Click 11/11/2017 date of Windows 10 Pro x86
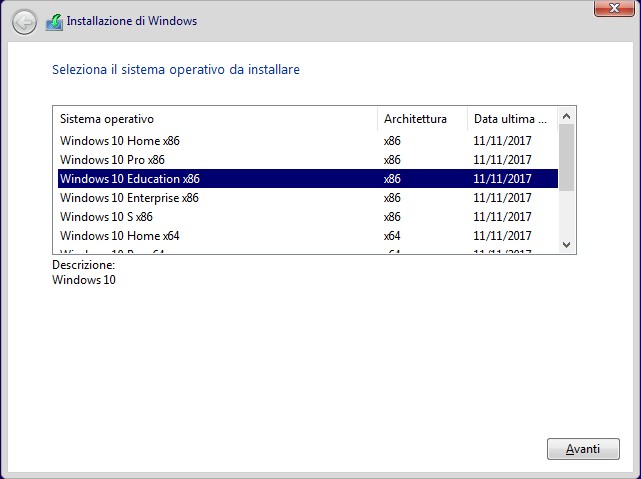 tap(502, 159)
